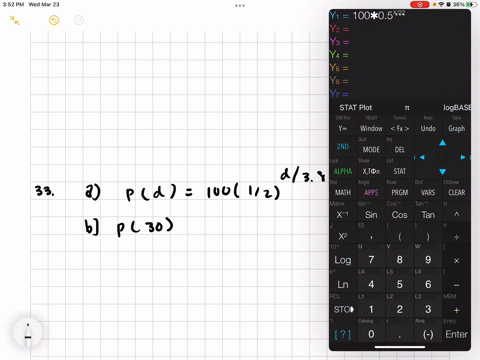The width and height of the screenshot is (480, 360).
Task: Click the CLEAR key
Action: 456,192
